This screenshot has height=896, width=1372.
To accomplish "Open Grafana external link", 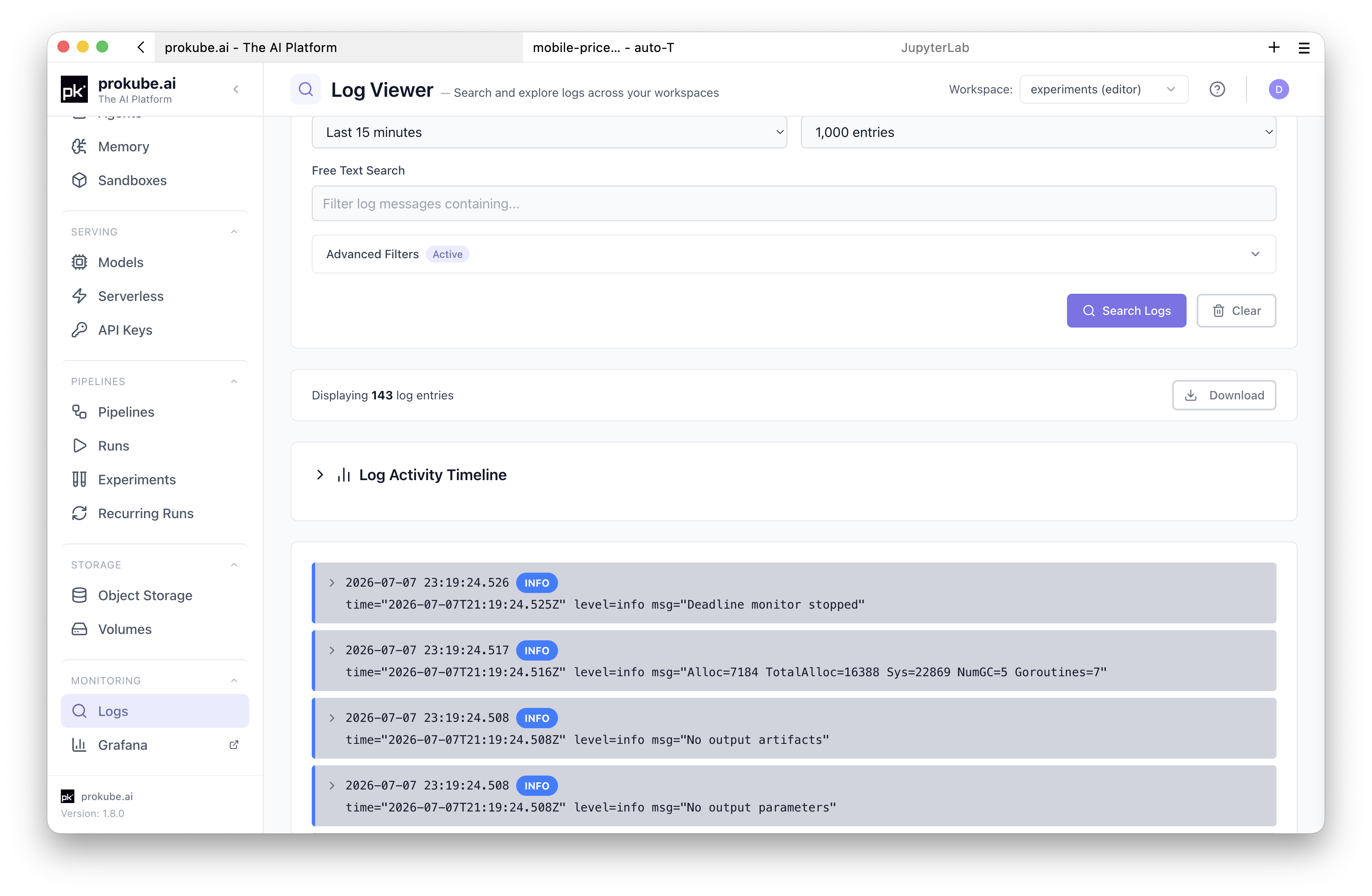I will (x=155, y=746).
